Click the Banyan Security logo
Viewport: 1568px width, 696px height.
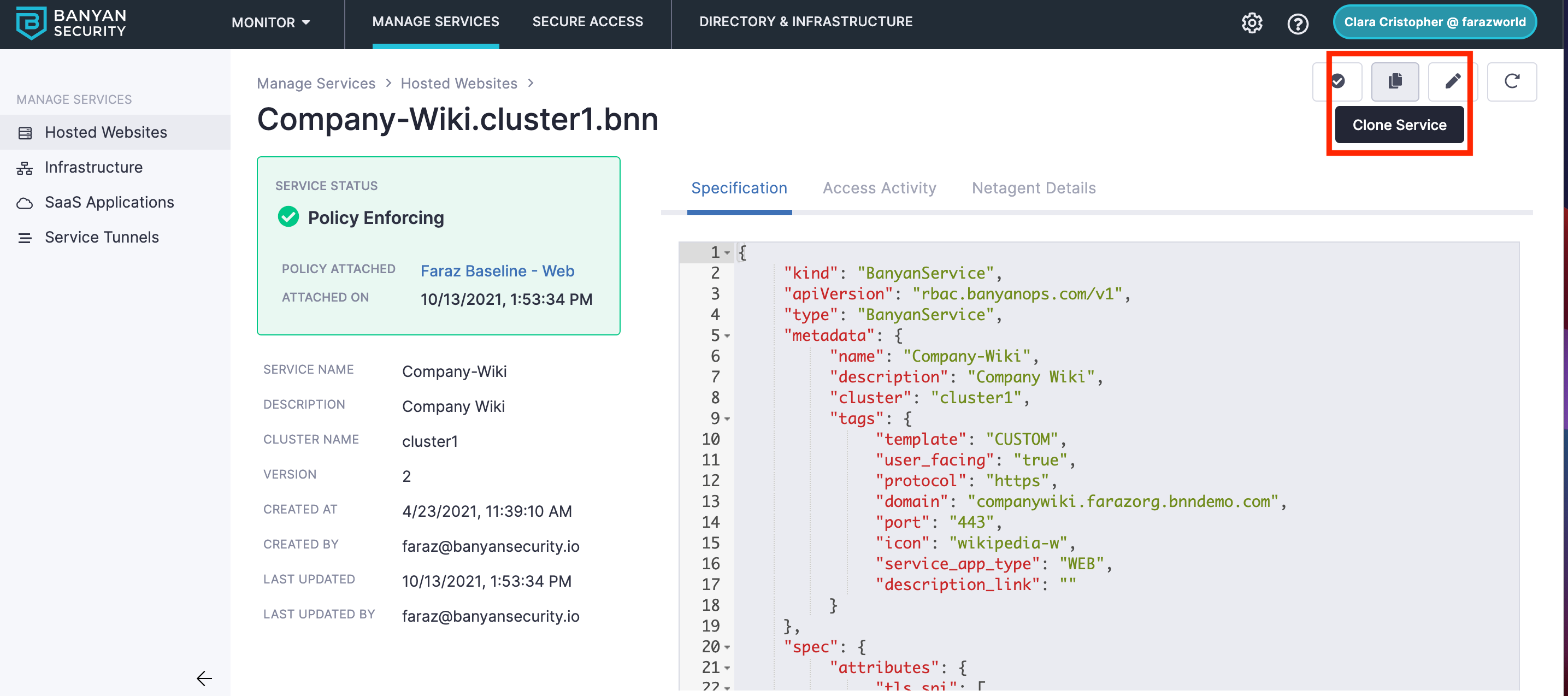coord(71,23)
